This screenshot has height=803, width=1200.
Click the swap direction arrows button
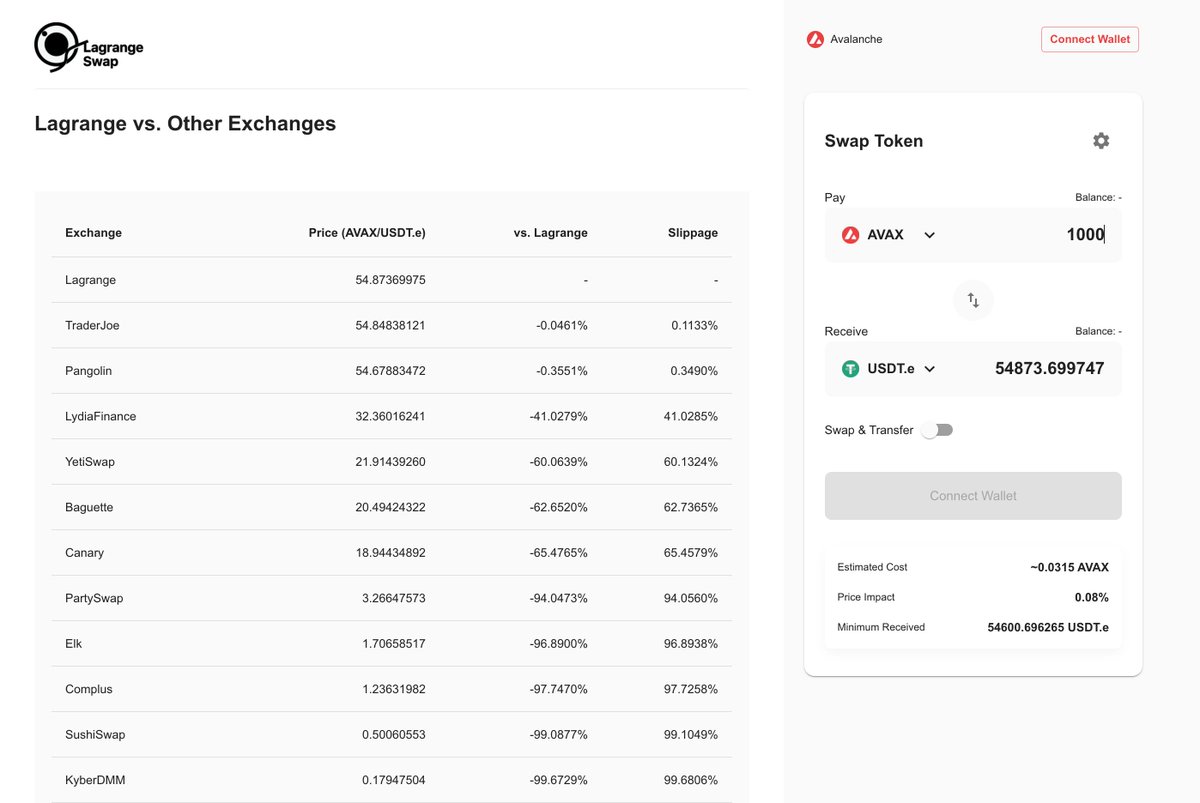tap(973, 300)
